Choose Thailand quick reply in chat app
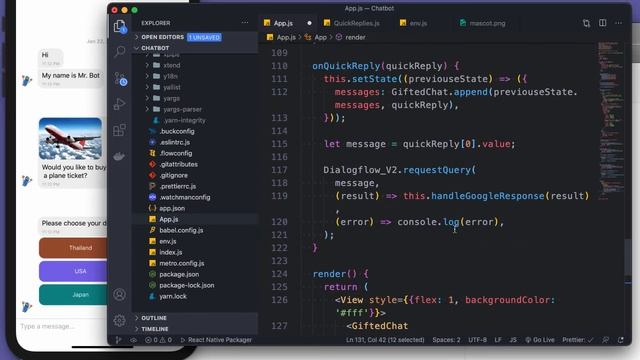 pyautogui.click(x=73, y=248)
